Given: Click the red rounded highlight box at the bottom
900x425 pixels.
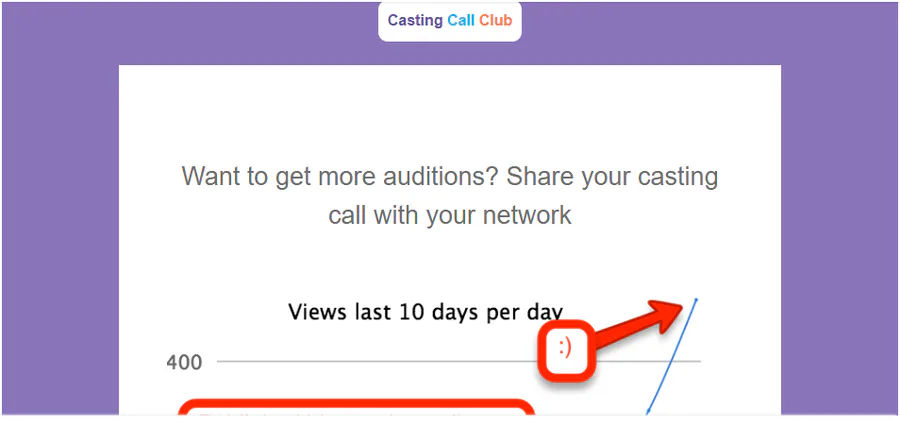Looking at the screenshot, I should [x=356, y=408].
